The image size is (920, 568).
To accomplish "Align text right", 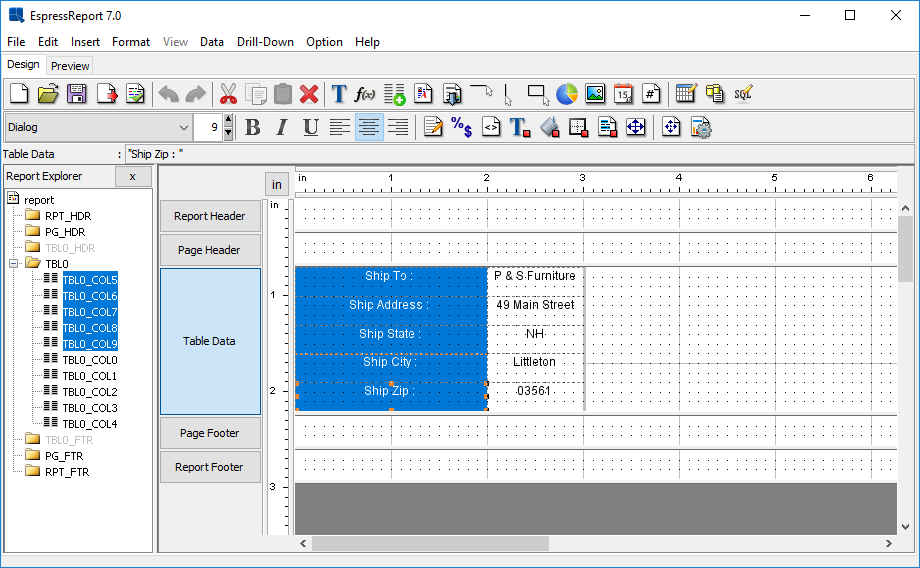I will coord(398,127).
